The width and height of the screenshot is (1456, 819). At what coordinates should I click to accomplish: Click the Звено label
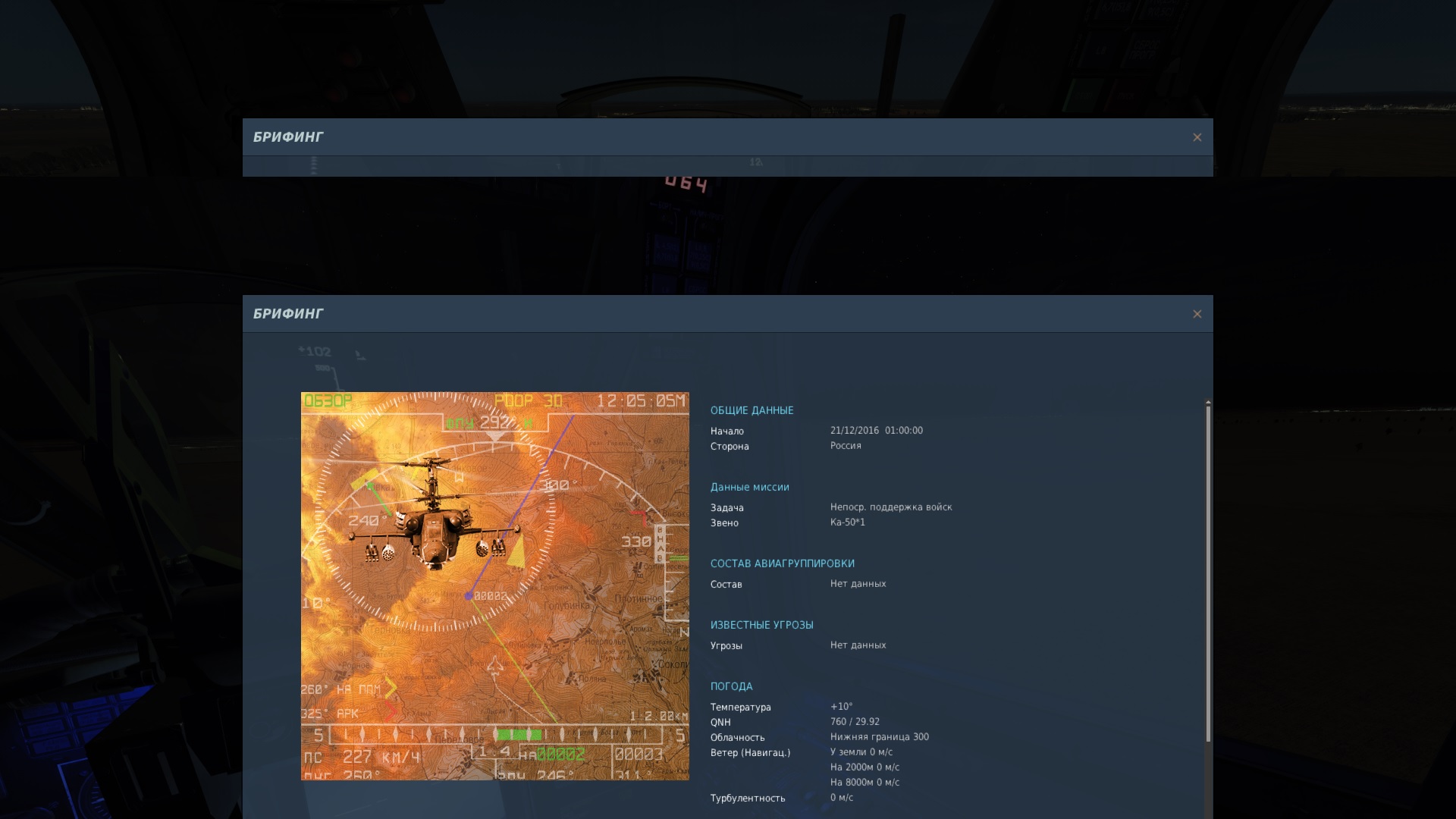click(x=723, y=523)
